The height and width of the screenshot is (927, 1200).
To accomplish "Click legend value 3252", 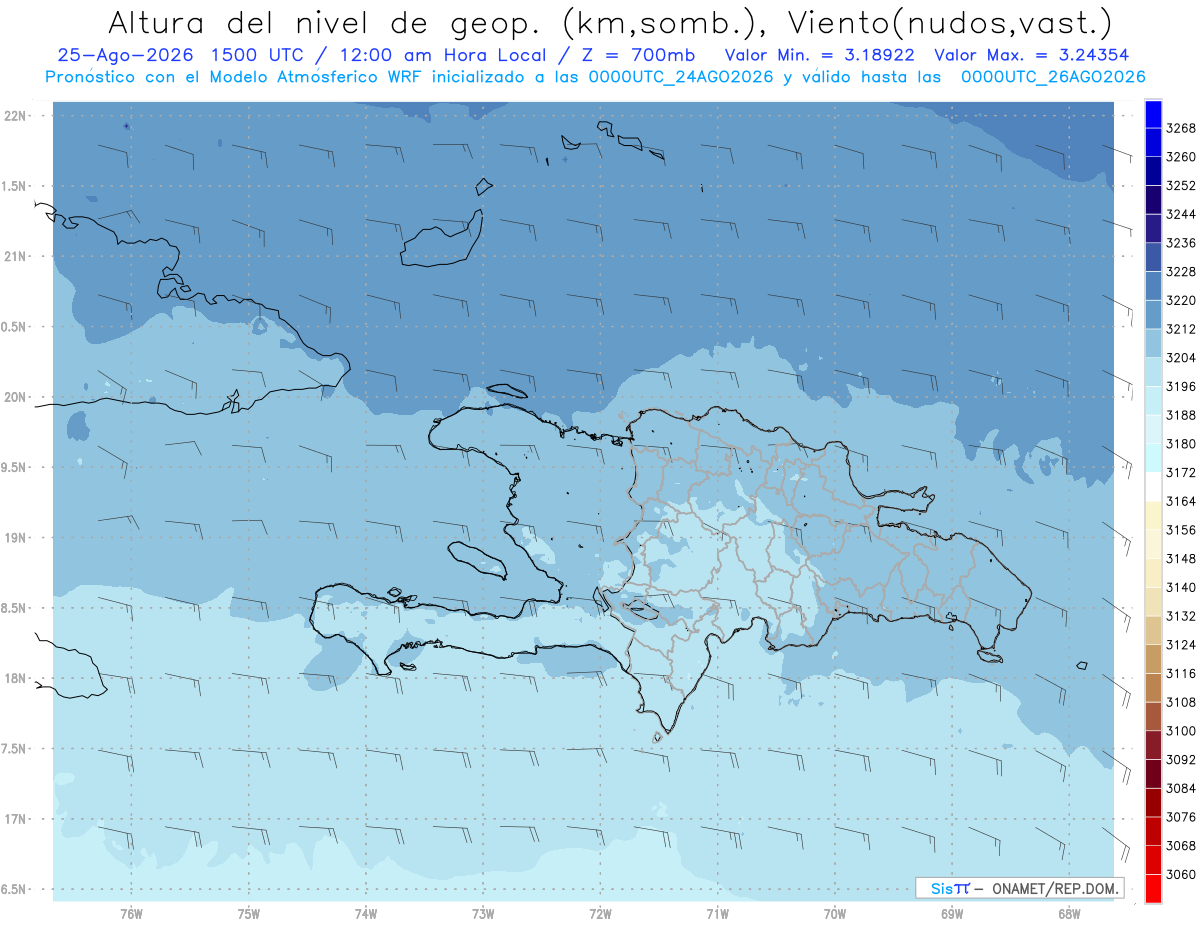I will [x=1181, y=186].
